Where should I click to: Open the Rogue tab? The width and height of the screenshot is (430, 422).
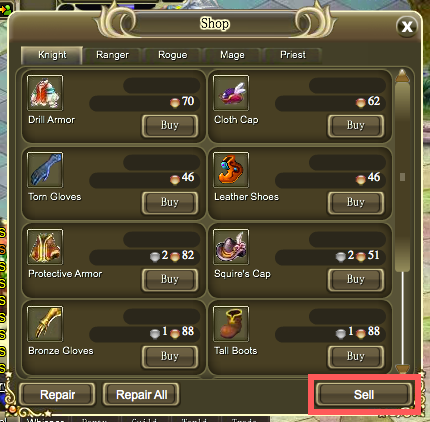pyautogui.click(x=172, y=55)
